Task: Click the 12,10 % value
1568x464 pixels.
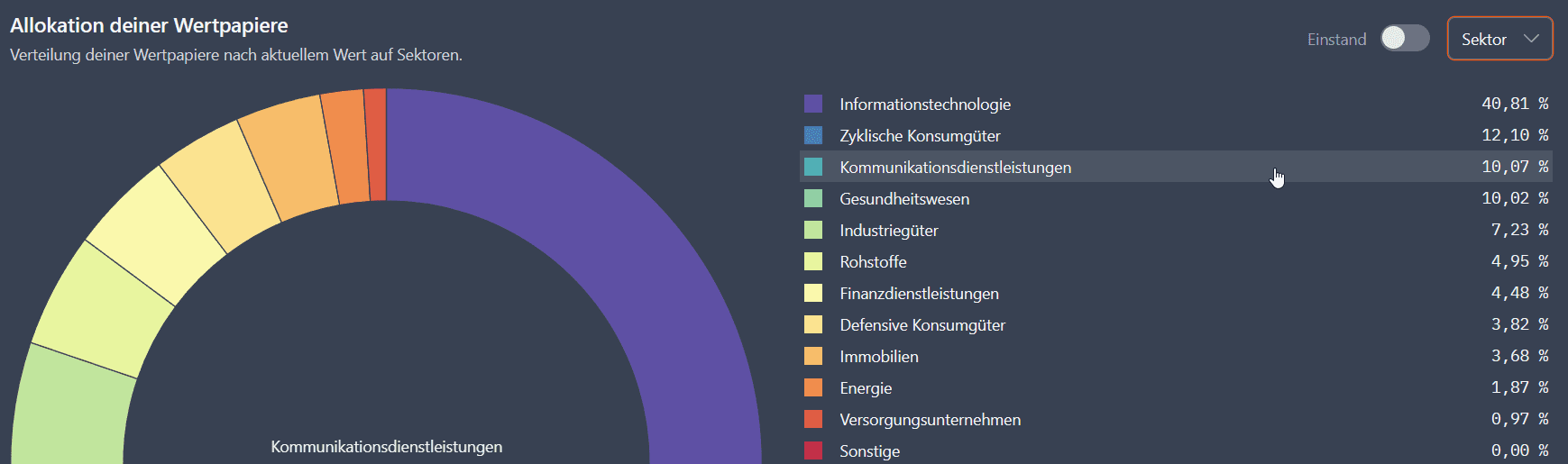Action: pyautogui.click(x=1515, y=135)
